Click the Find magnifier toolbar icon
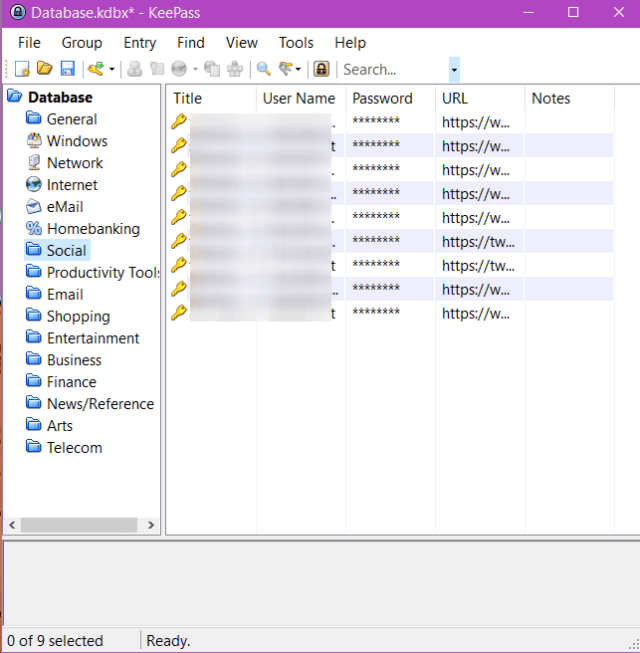The height and width of the screenshot is (653, 640). tap(264, 69)
